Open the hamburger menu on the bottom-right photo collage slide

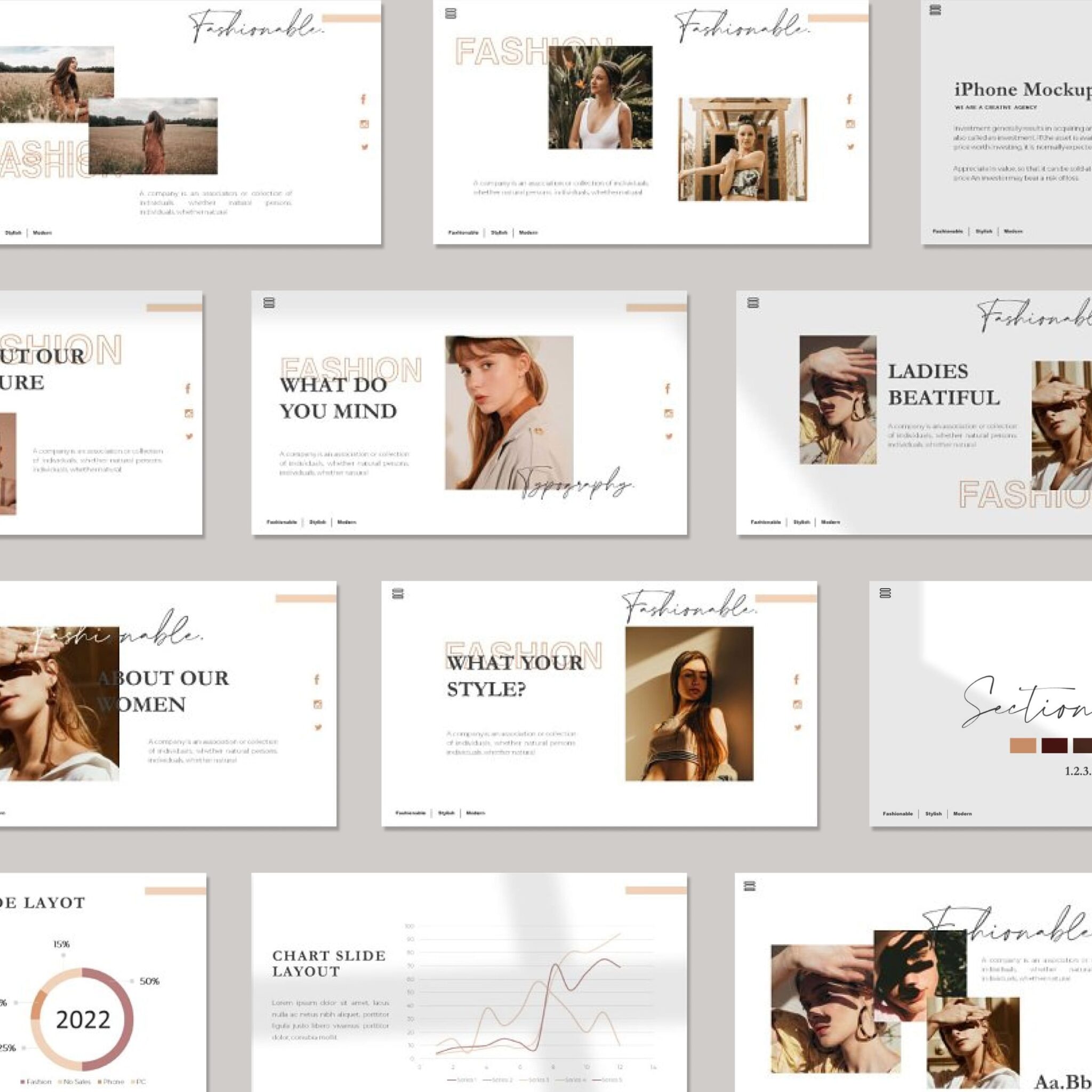click(750, 886)
